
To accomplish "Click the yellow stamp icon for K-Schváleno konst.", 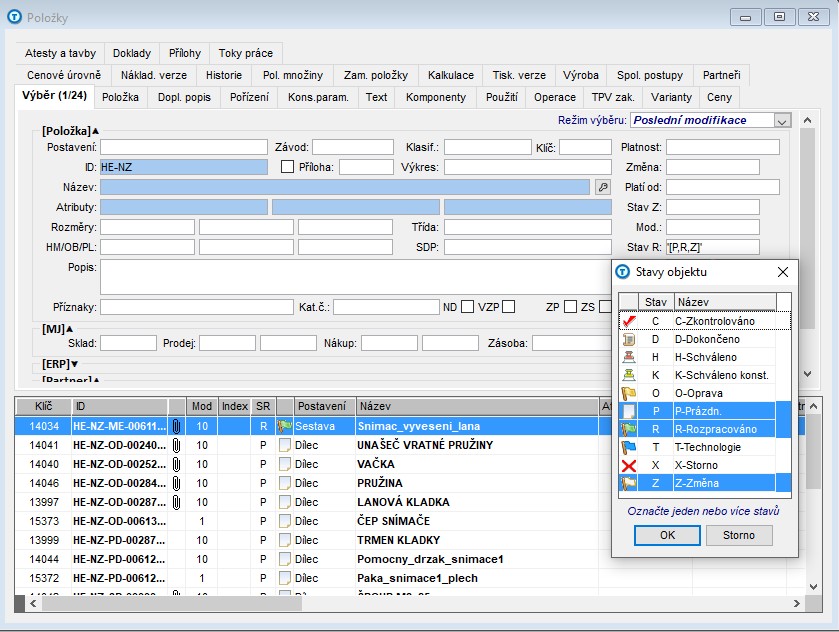I will (x=629, y=375).
